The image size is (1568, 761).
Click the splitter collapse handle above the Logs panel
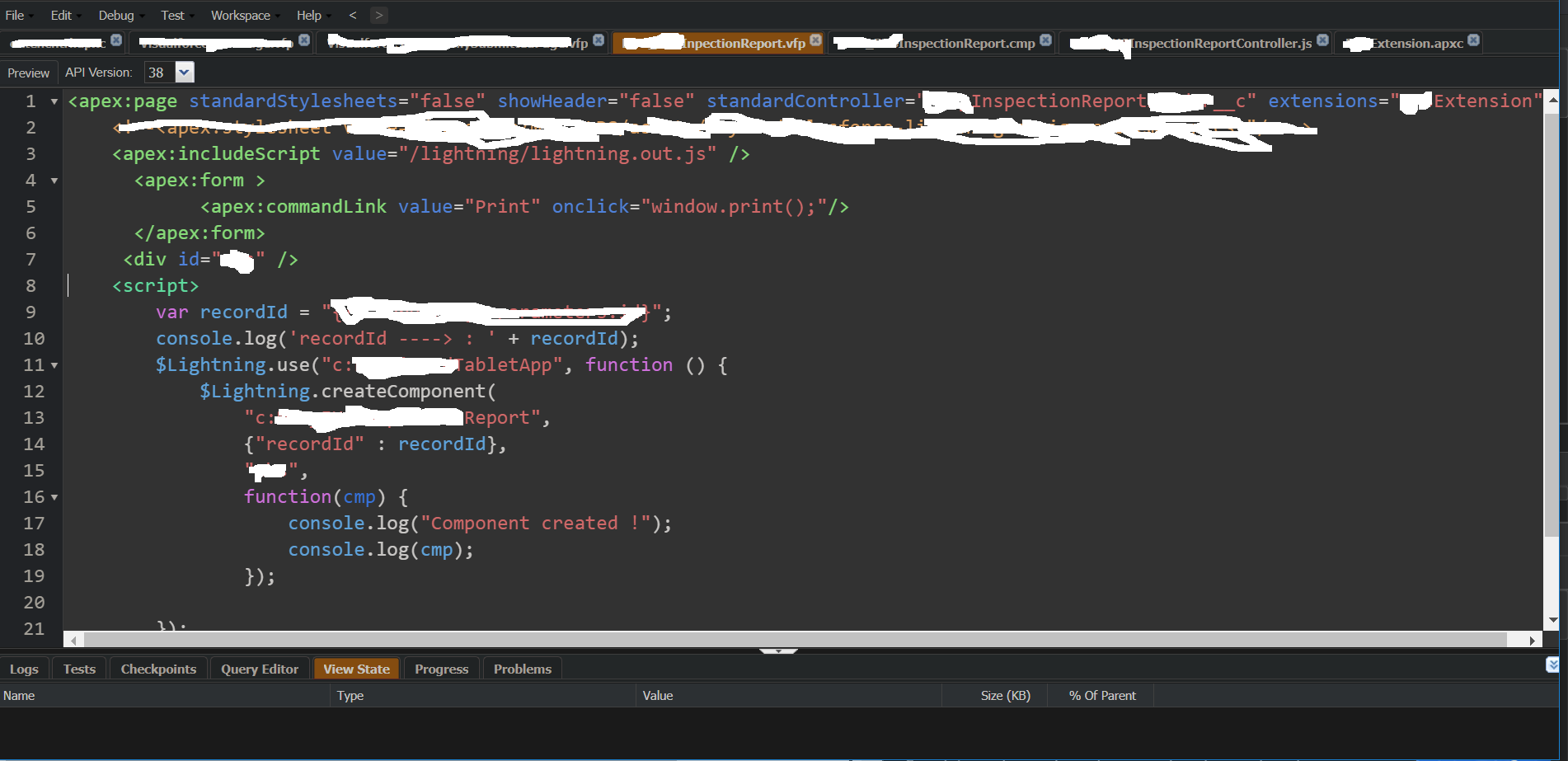(x=777, y=651)
